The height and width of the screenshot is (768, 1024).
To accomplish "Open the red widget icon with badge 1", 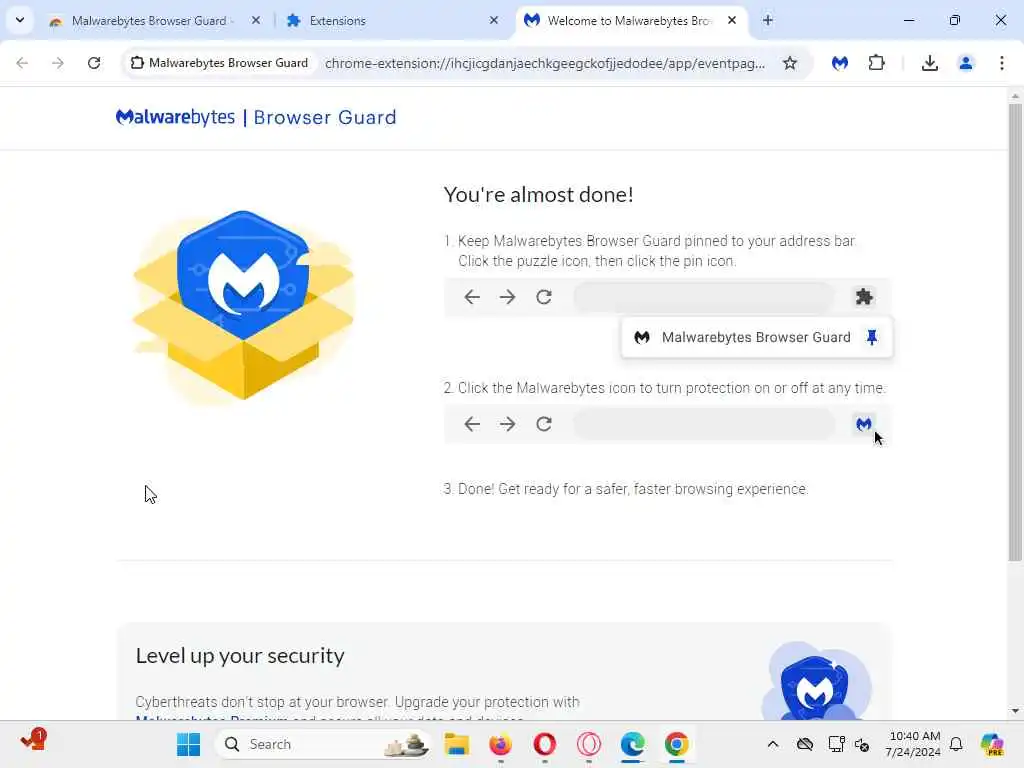I will tap(32, 741).
